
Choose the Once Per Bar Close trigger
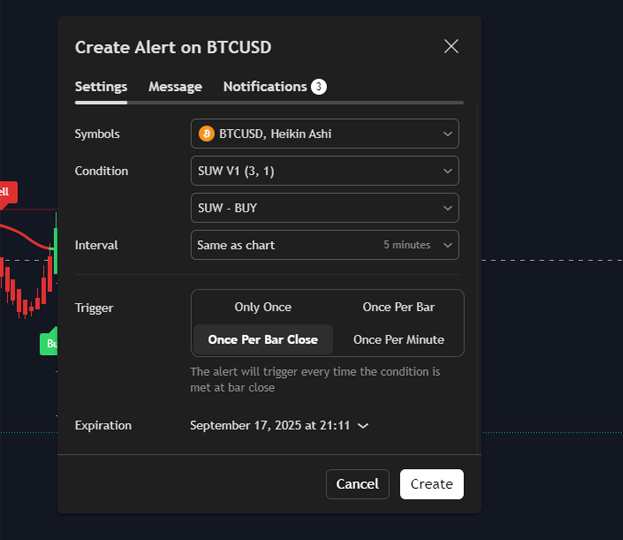click(263, 340)
